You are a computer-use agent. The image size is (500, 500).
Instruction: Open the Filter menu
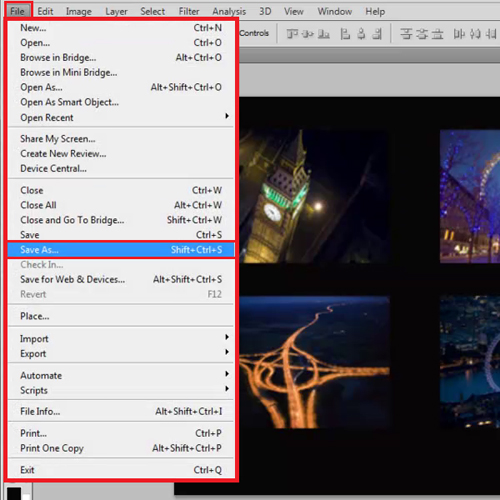tap(189, 11)
